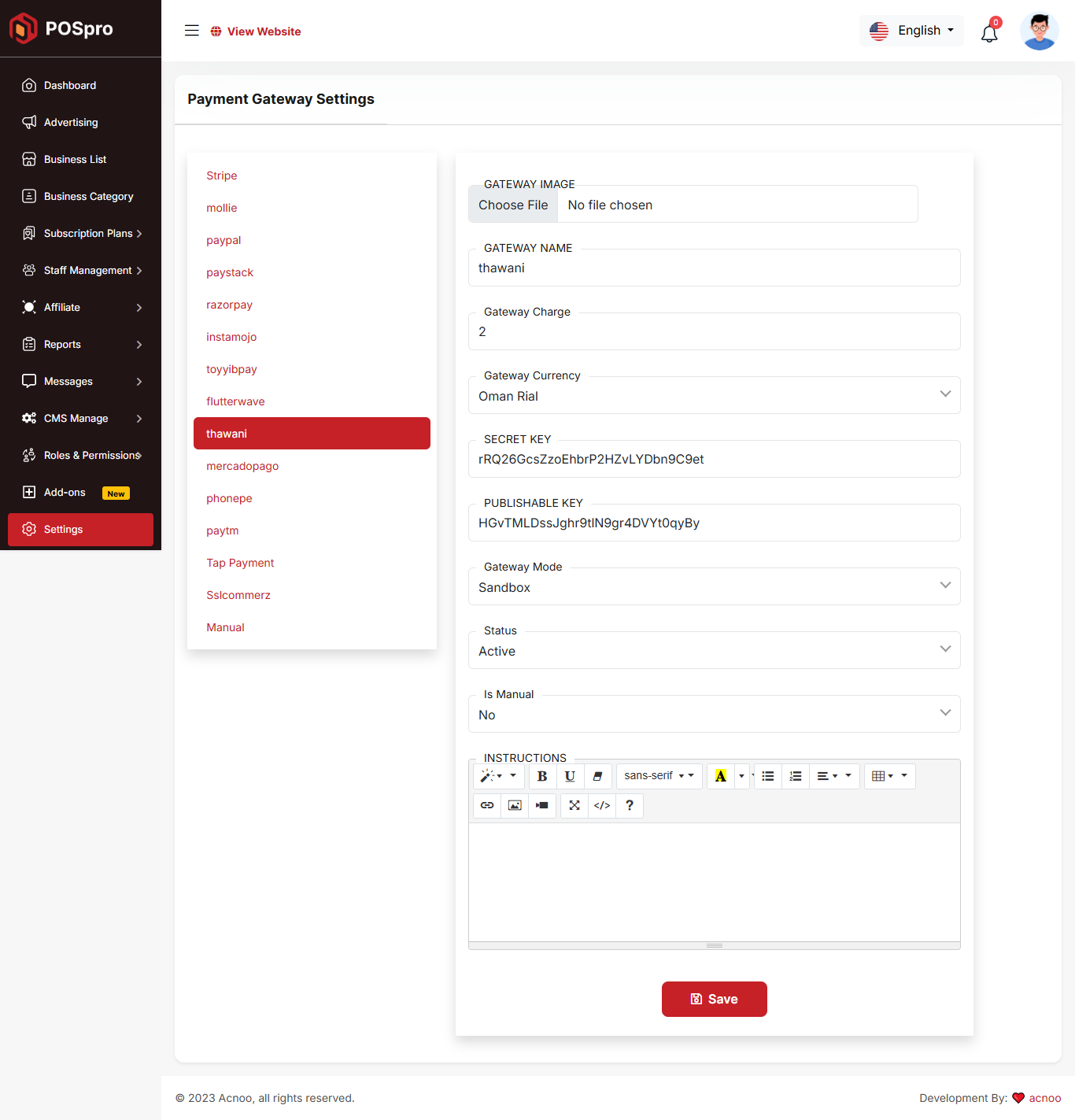
Task: Open the Status dropdown
Action: coord(714,650)
